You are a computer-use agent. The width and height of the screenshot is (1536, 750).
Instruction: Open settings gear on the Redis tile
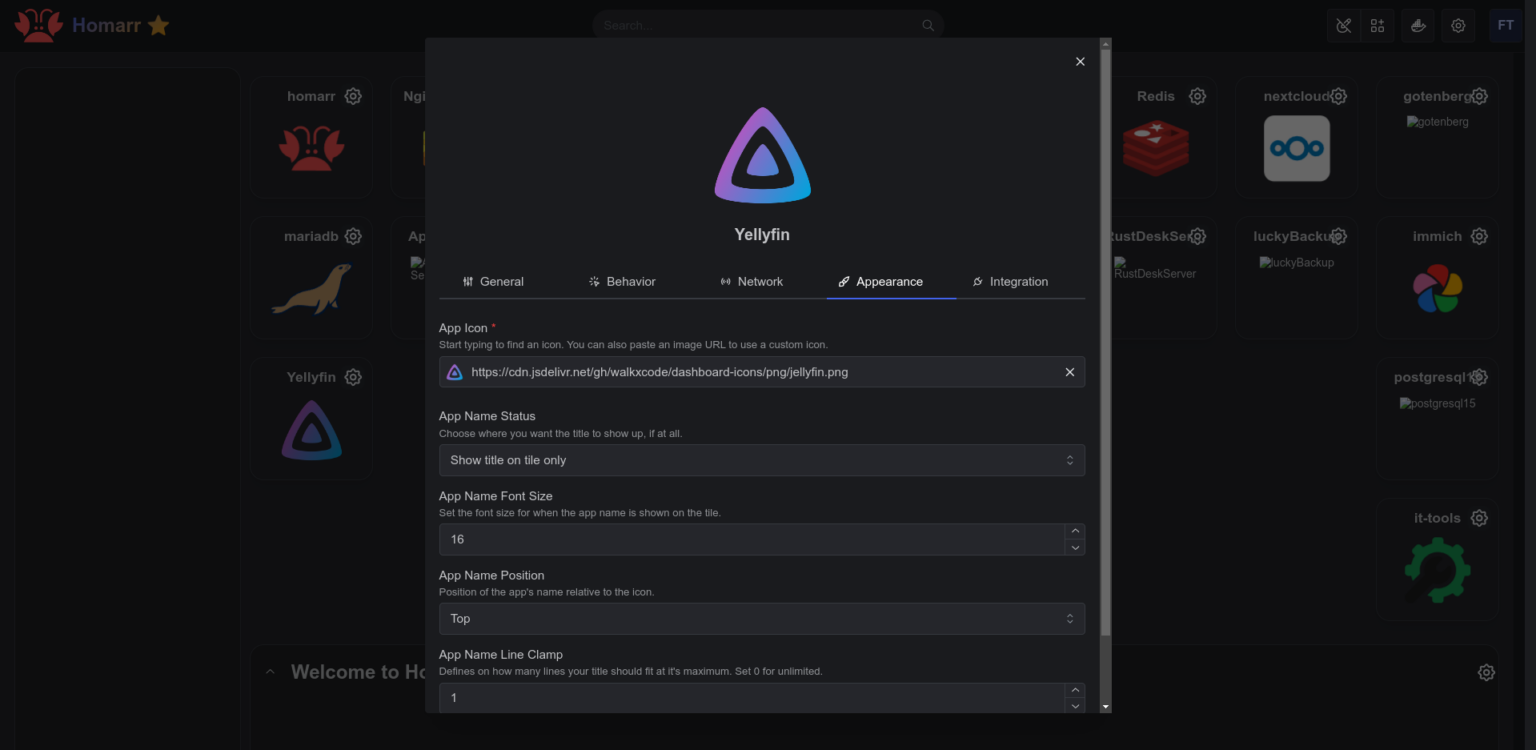pos(1197,96)
